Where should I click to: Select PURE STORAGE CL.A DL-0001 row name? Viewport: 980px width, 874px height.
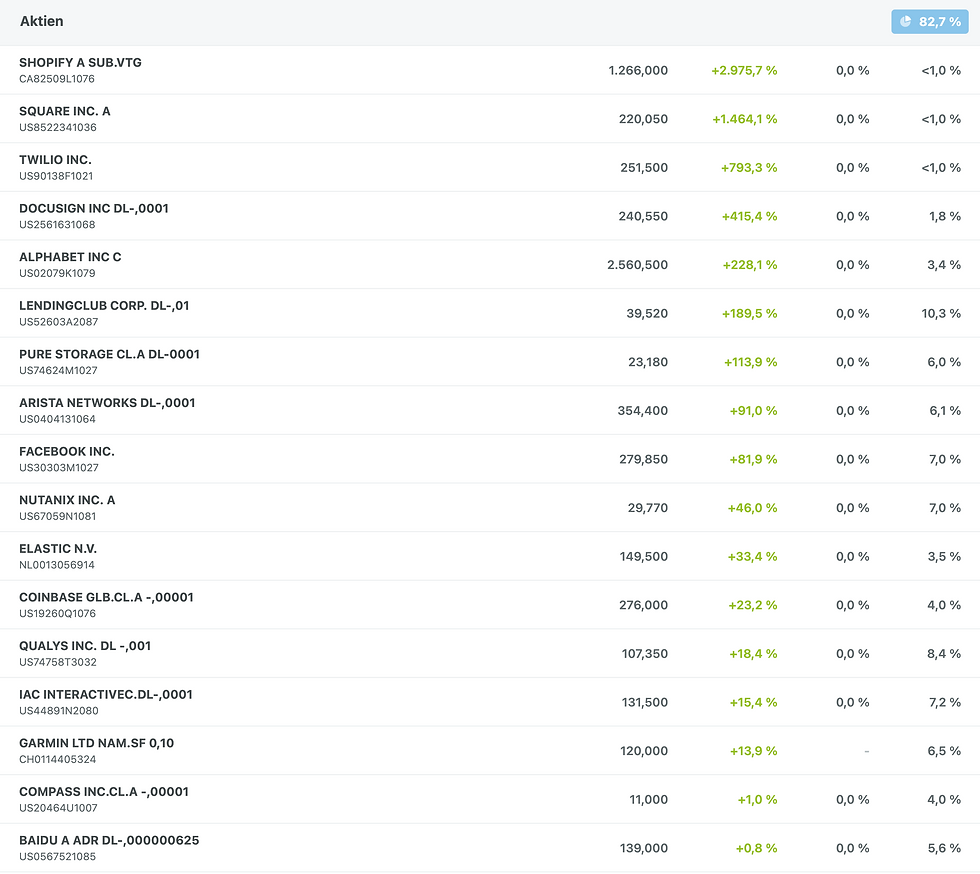click(109, 354)
